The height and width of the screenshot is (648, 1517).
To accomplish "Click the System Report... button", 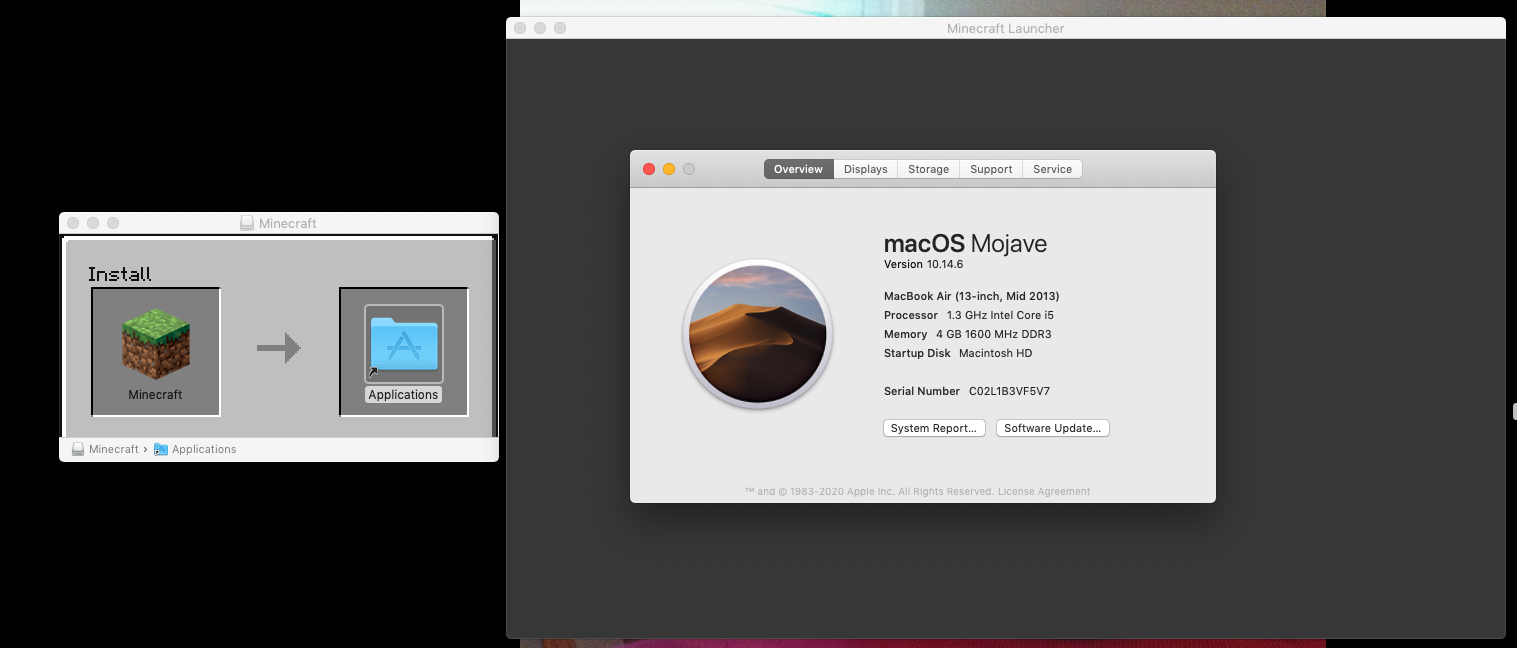I will [933, 428].
